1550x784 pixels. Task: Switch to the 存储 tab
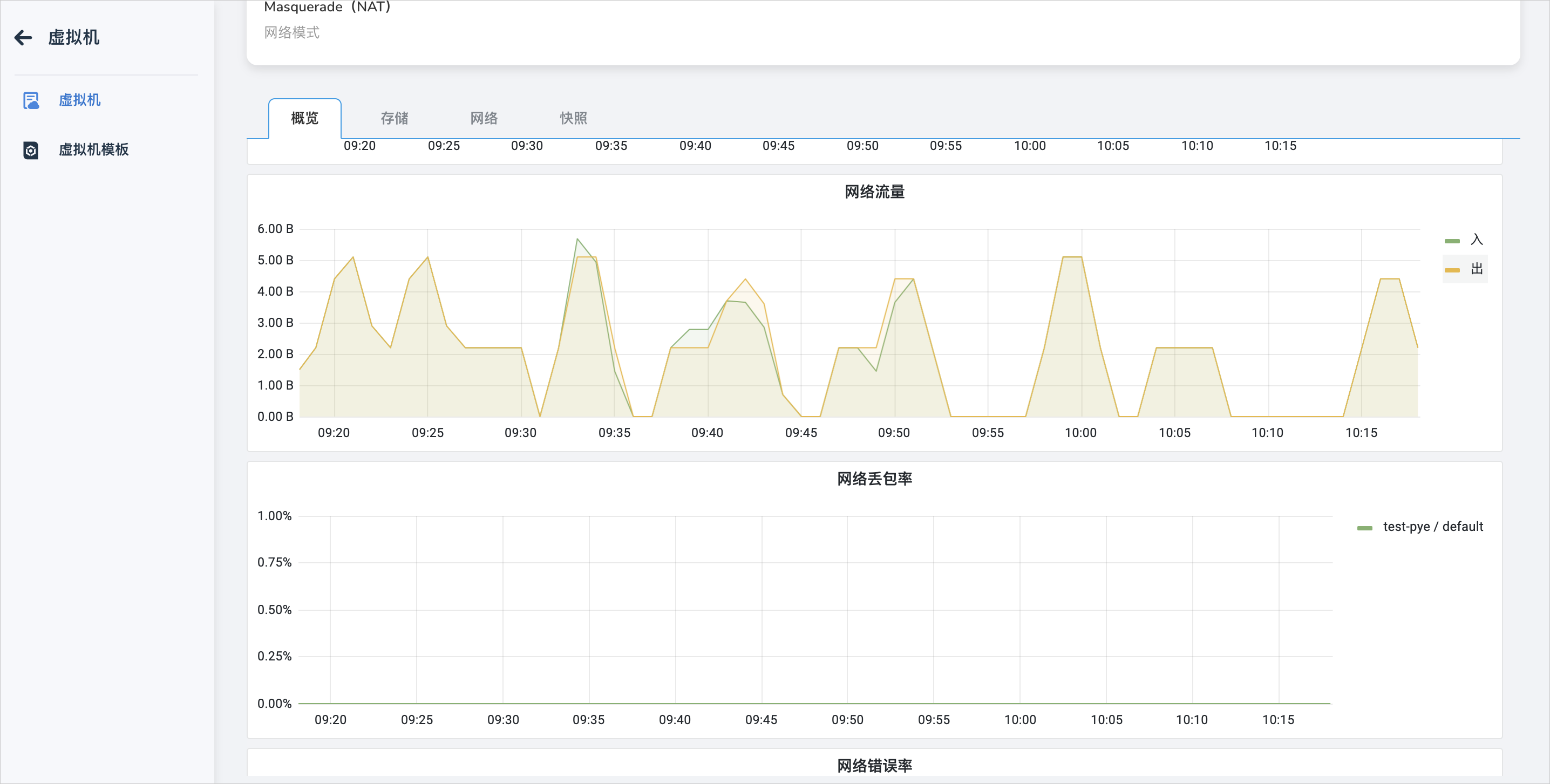click(x=395, y=119)
